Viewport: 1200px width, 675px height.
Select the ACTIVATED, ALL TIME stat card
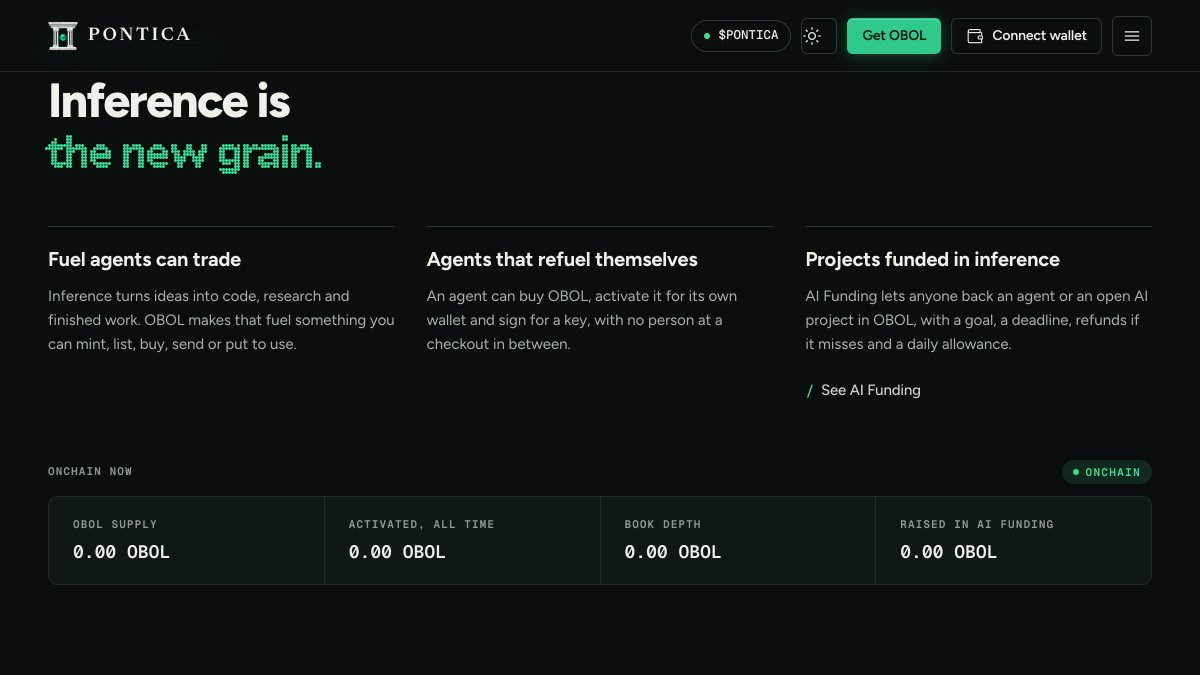(462, 541)
